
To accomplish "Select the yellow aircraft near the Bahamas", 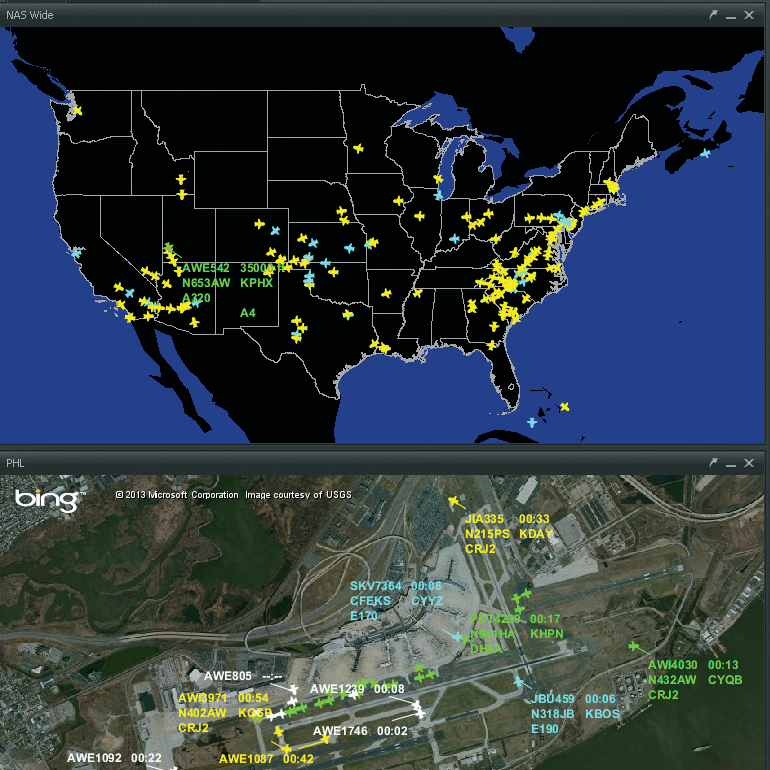I will [565, 407].
